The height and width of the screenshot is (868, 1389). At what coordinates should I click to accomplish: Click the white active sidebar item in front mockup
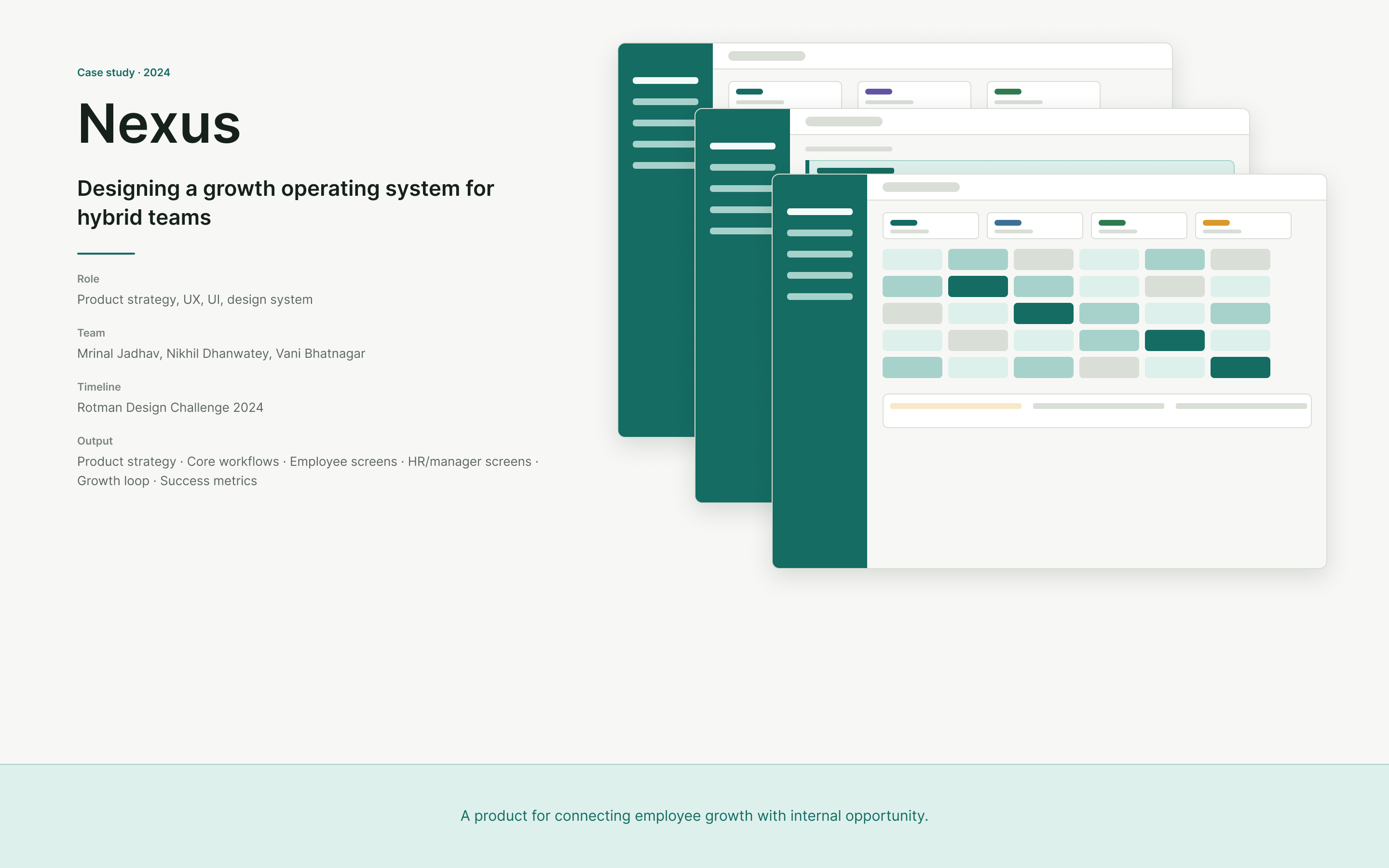819,212
